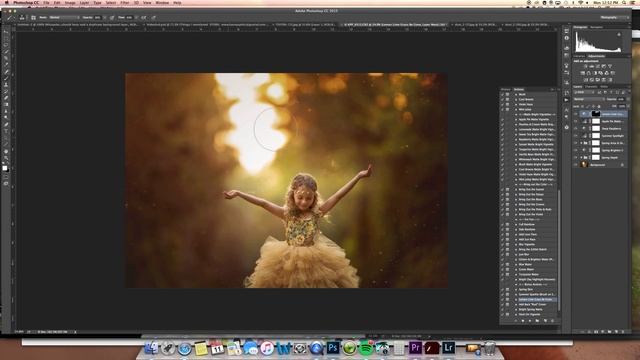This screenshot has width=640, height=360.
Task: Open Lightroom from the Dock
Action: coord(448,348)
